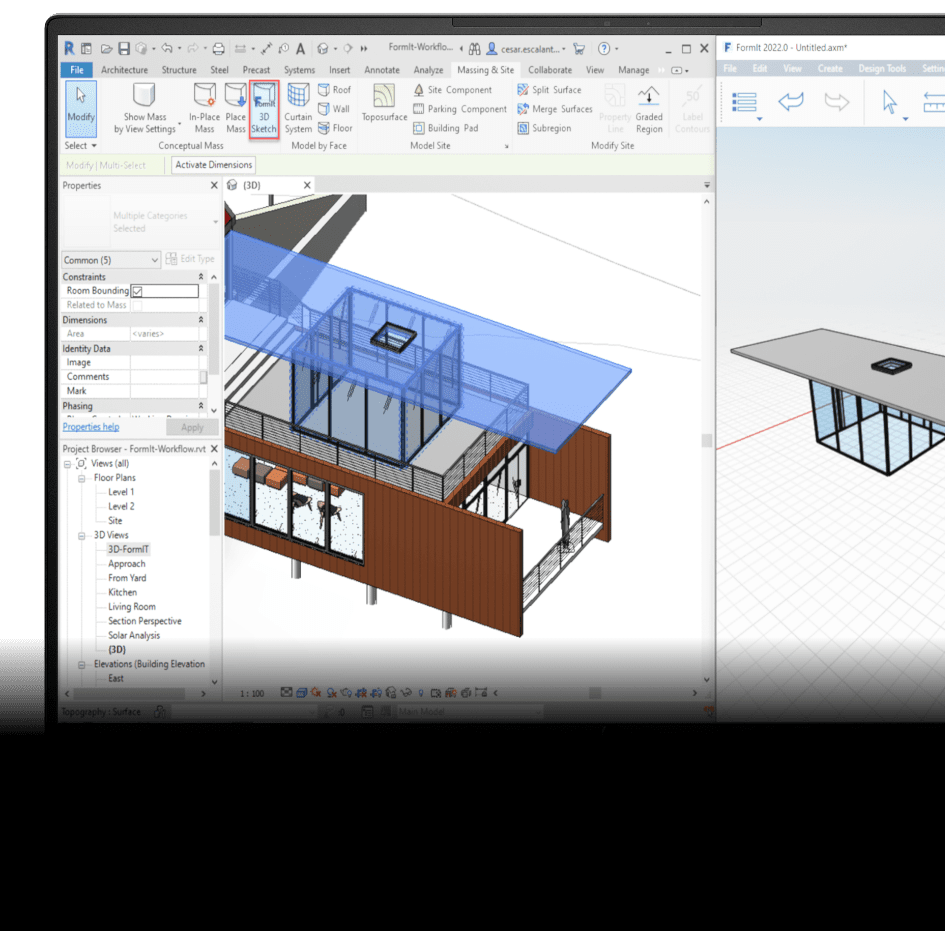Collapse the Phasing section
The width and height of the screenshot is (945, 931).
click(201, 406)
